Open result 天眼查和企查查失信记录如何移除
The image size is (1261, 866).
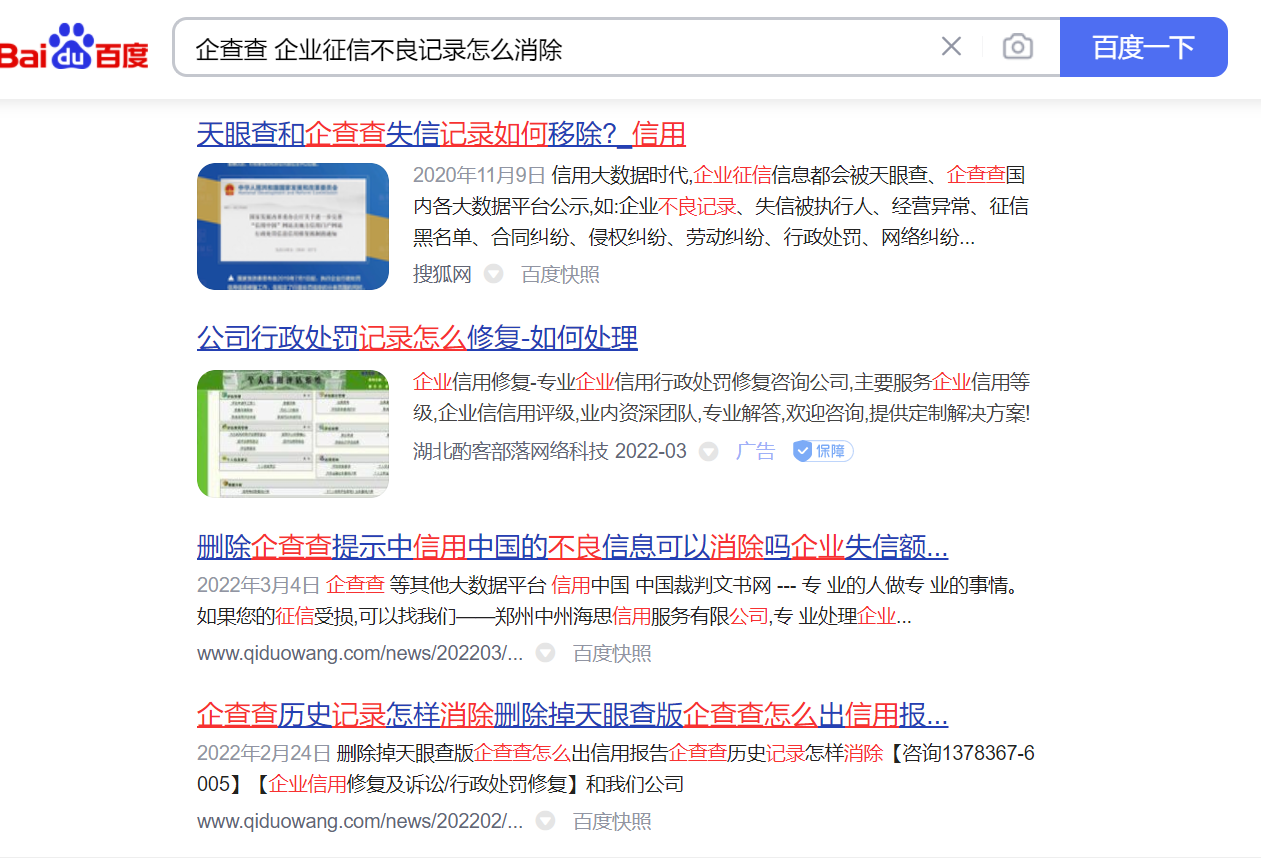pyautogui.click(x=441, y=134)
